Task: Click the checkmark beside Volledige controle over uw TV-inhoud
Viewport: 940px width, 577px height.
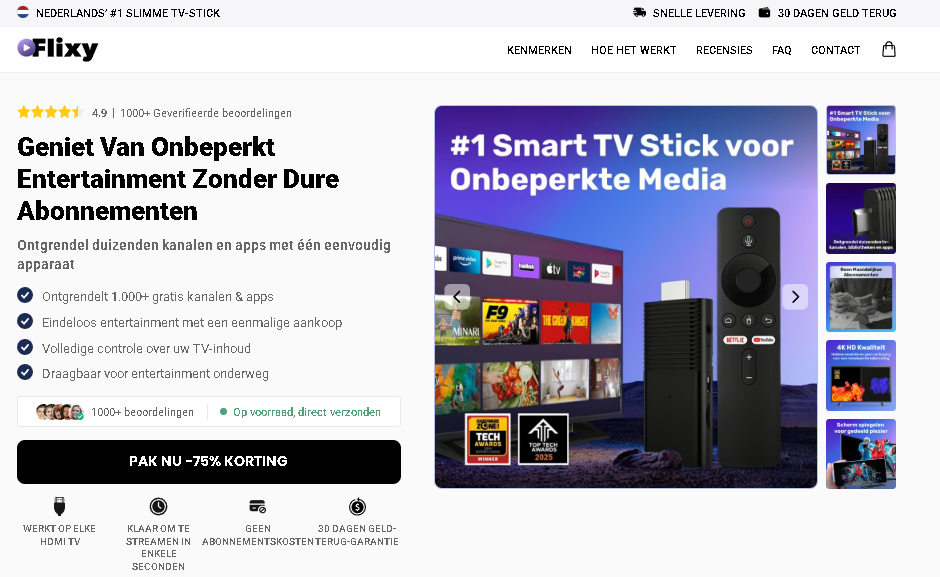Action: point(25,347)
